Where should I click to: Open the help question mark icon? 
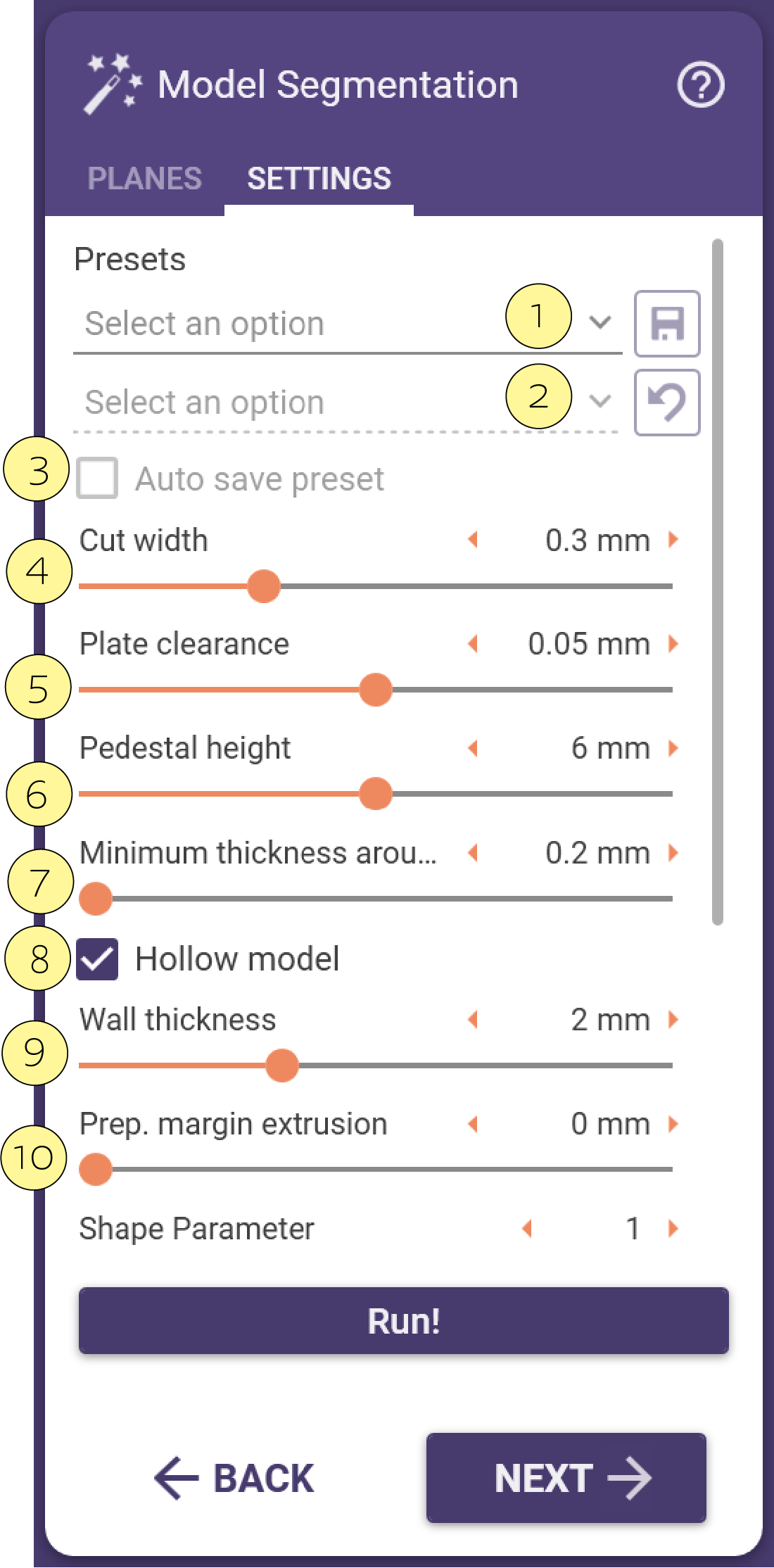700,85
